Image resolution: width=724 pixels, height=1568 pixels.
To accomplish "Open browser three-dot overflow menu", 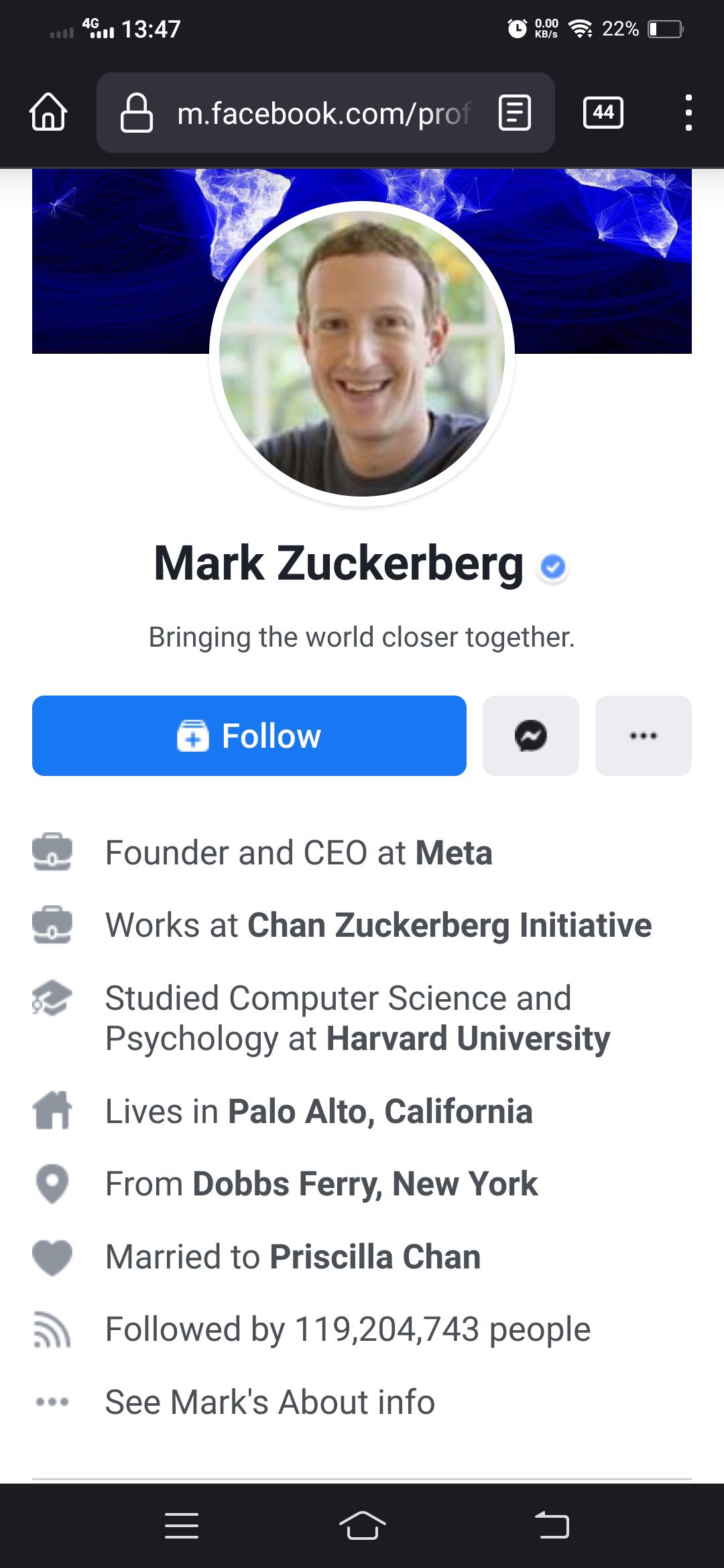I will (688, 113).
